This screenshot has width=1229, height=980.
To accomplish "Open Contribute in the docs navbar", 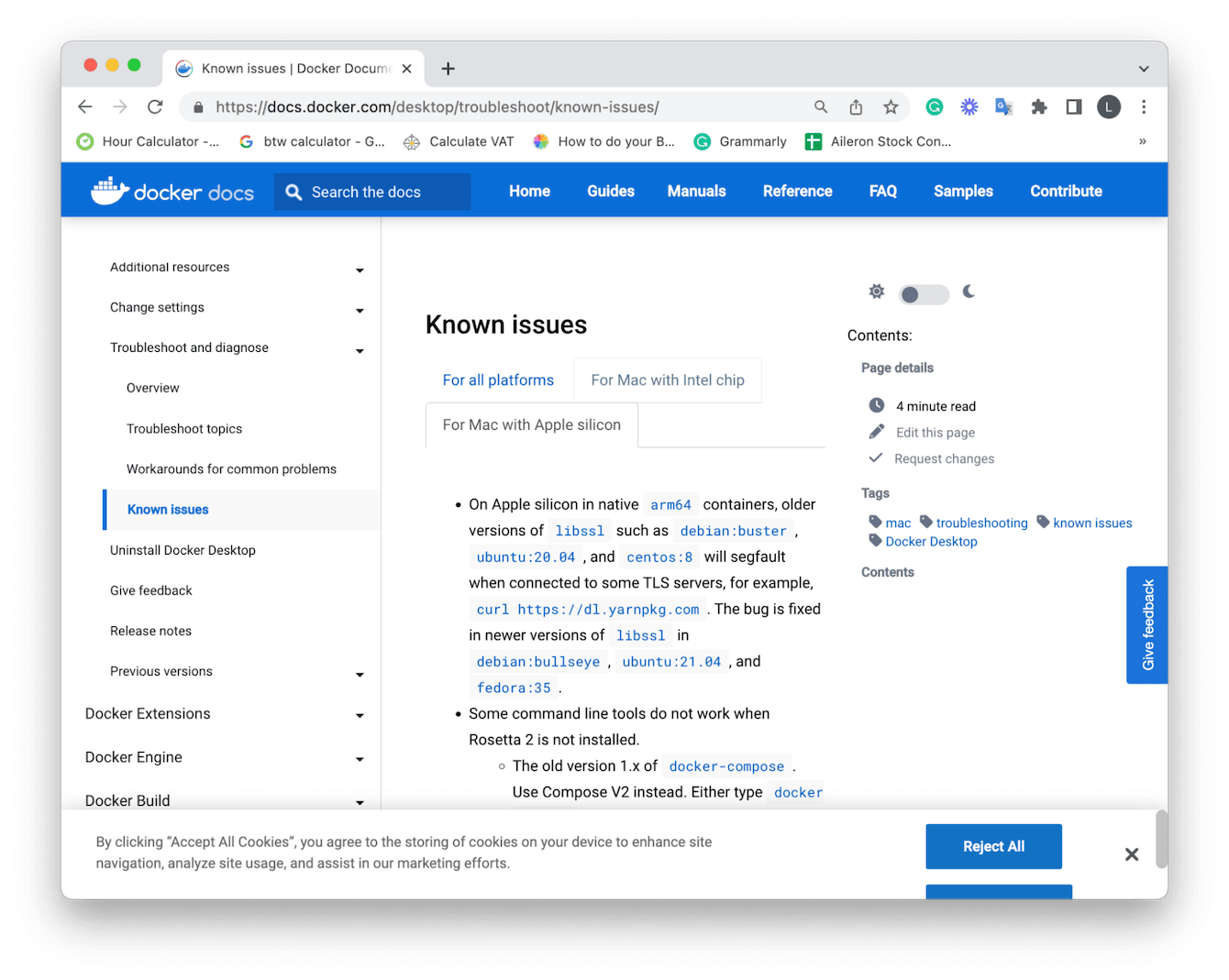I will [x=1067, y=191].
